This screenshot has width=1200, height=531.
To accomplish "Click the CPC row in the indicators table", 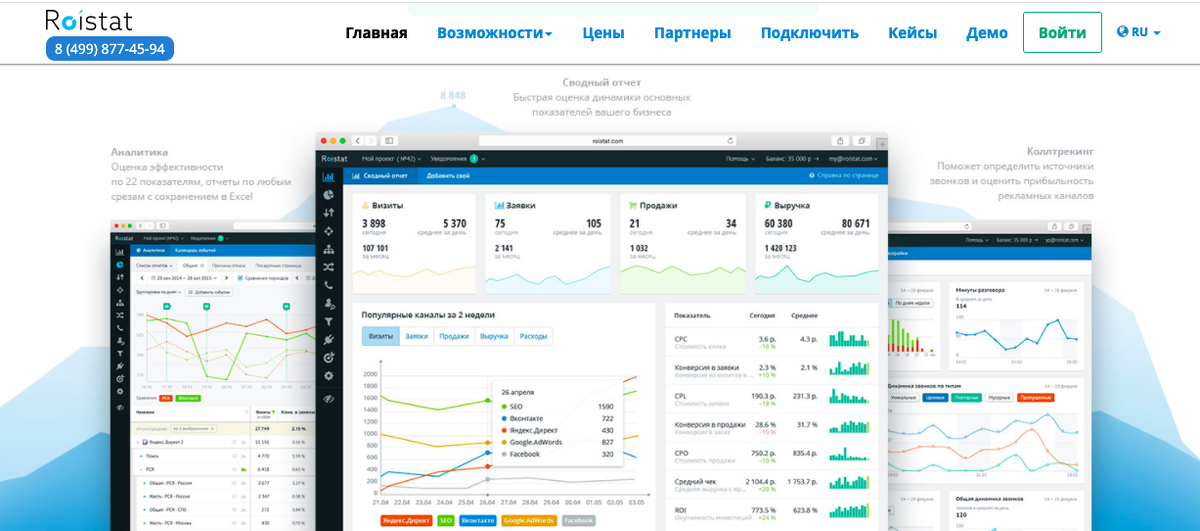I will [x=771, y=342].
